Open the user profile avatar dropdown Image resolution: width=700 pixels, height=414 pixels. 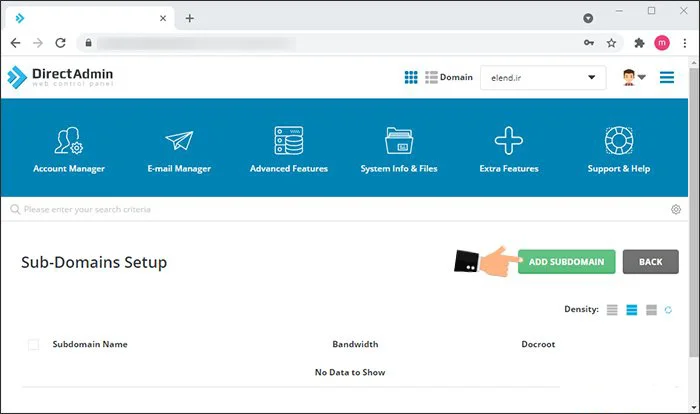tap(632, 77)
